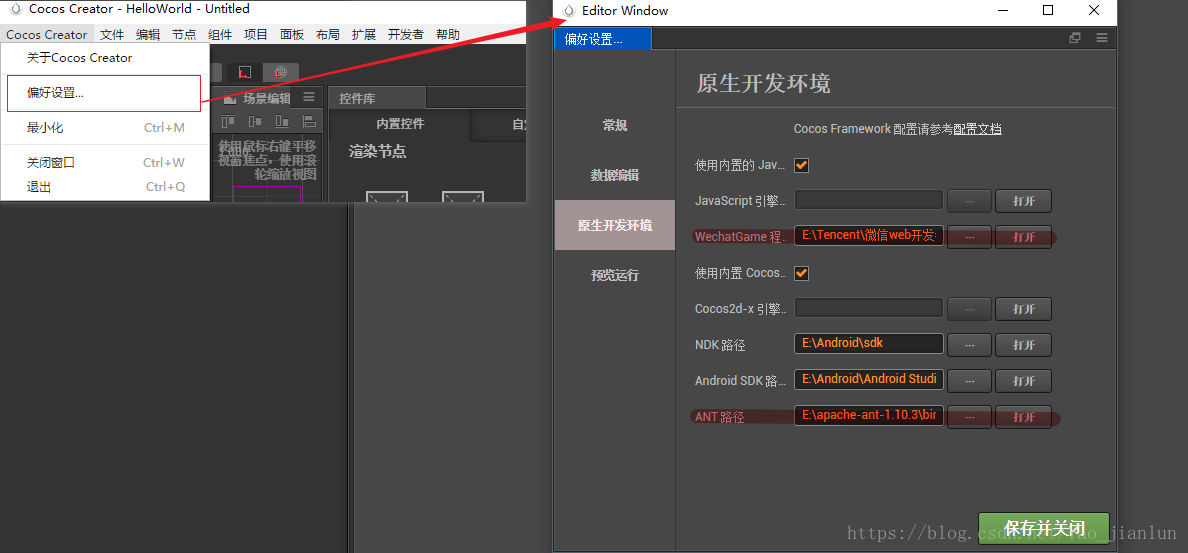Open the scene editor panel hamburger menu
The height and width of the screenshot is (553, 1188).
[x=308, y=97]
